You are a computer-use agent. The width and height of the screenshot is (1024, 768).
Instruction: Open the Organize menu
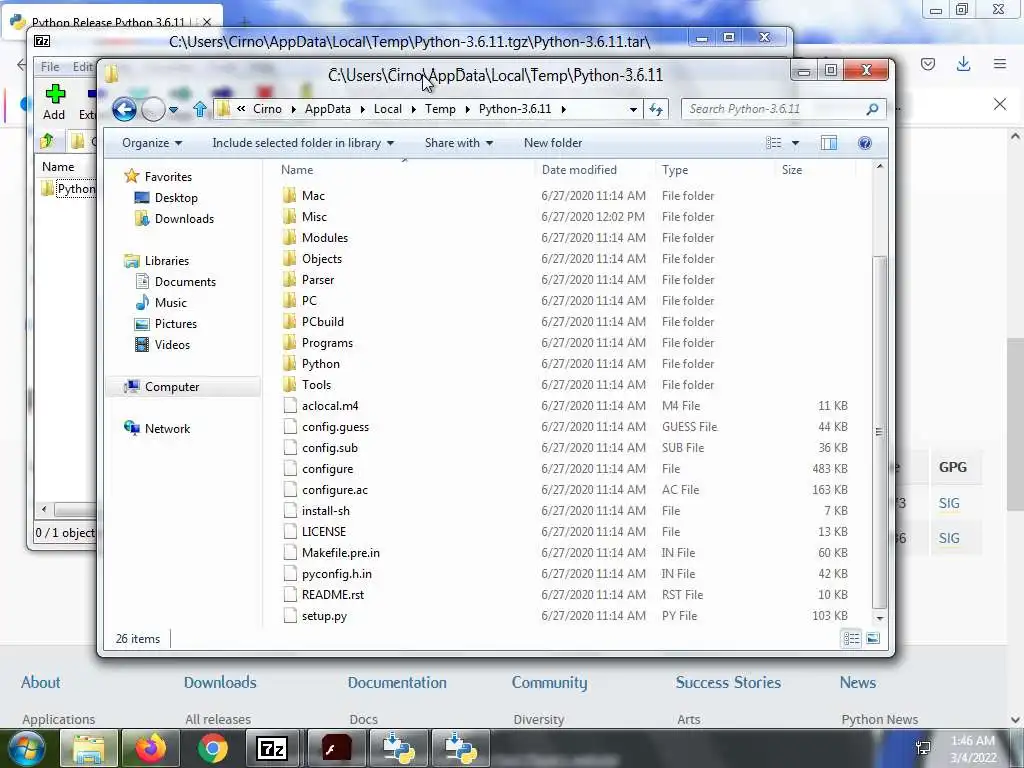pyautogui.click(x=152, y=143)
